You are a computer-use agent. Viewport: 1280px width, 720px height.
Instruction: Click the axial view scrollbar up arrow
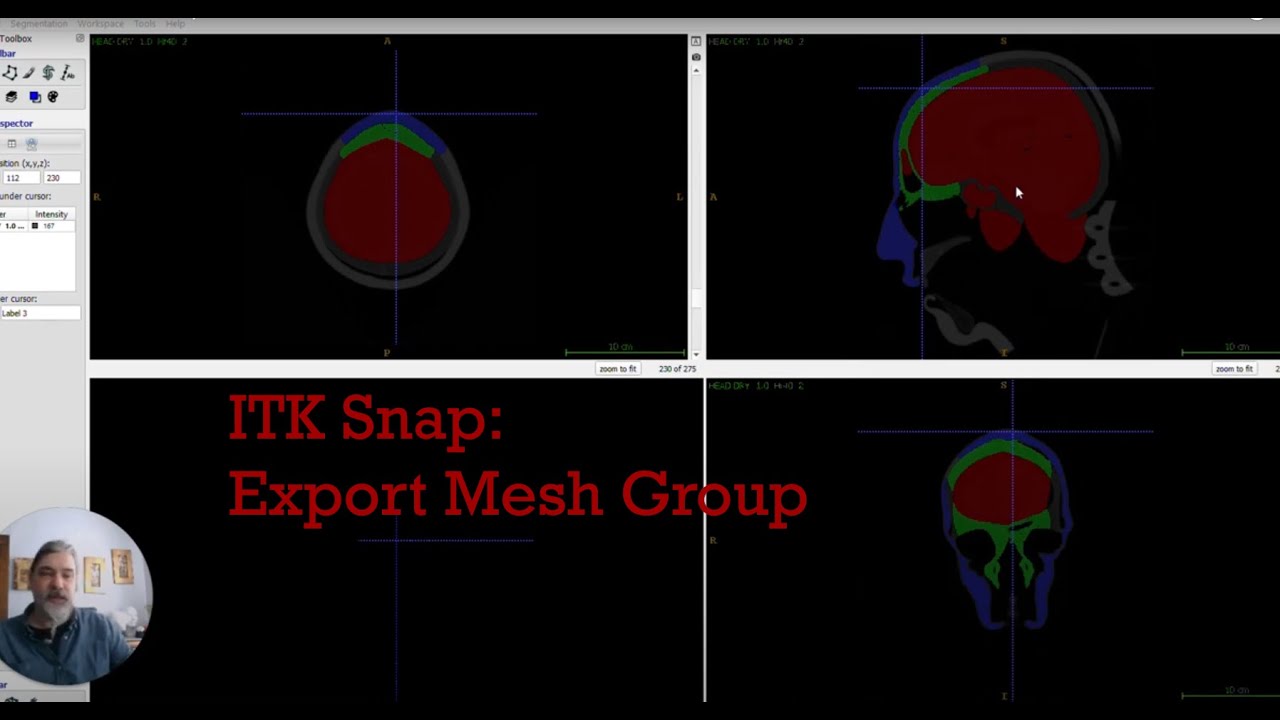pos(696,71)
